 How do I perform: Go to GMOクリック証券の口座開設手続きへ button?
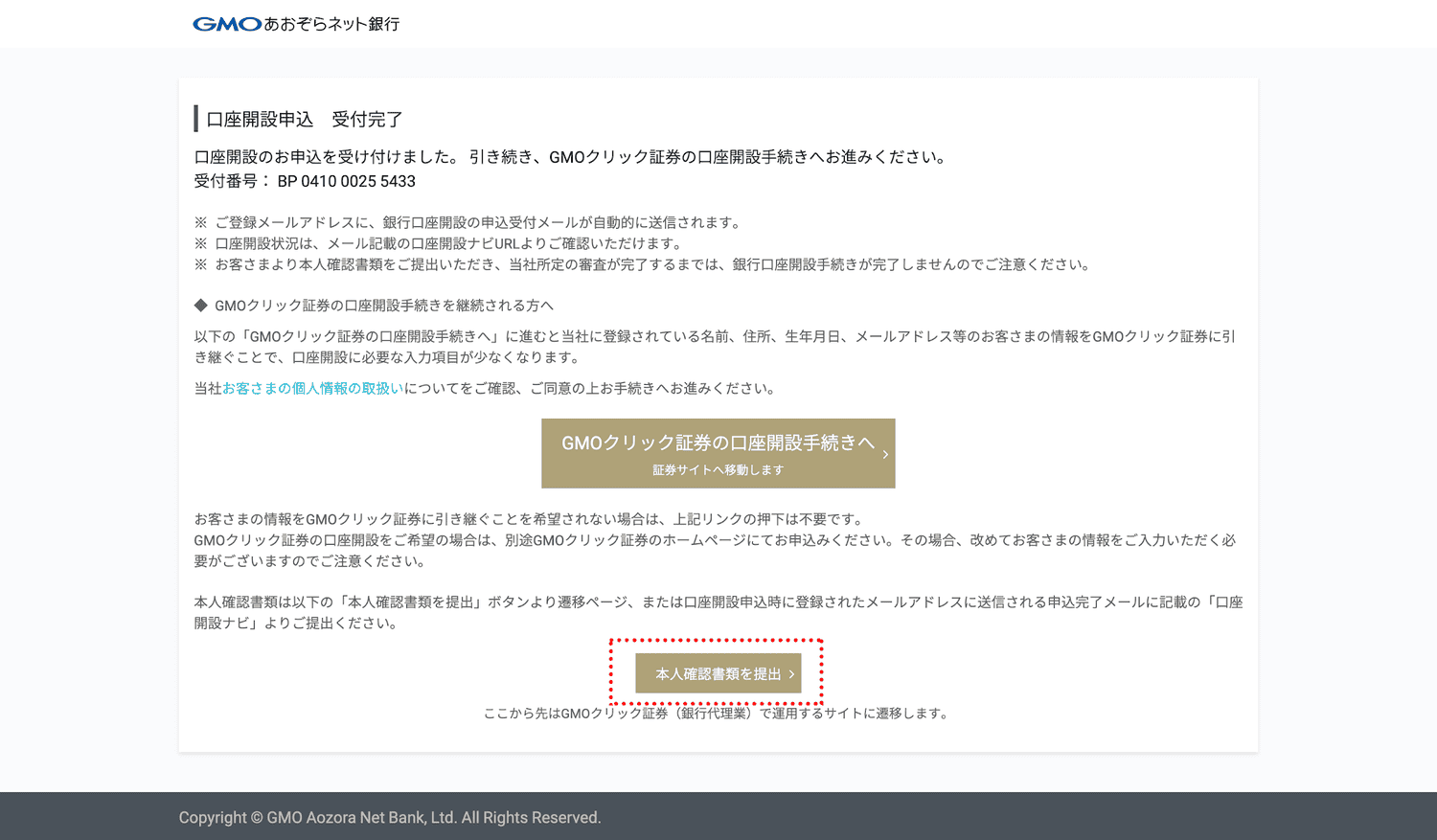pyautogui.click(x=718, y=453)
